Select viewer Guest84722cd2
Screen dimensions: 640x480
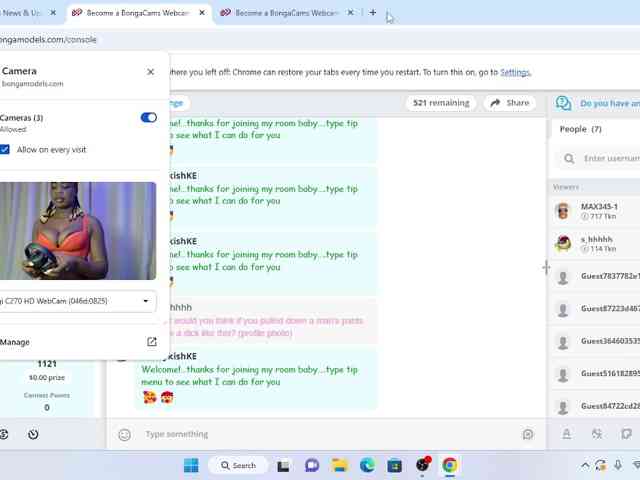[x=596, y=406]
